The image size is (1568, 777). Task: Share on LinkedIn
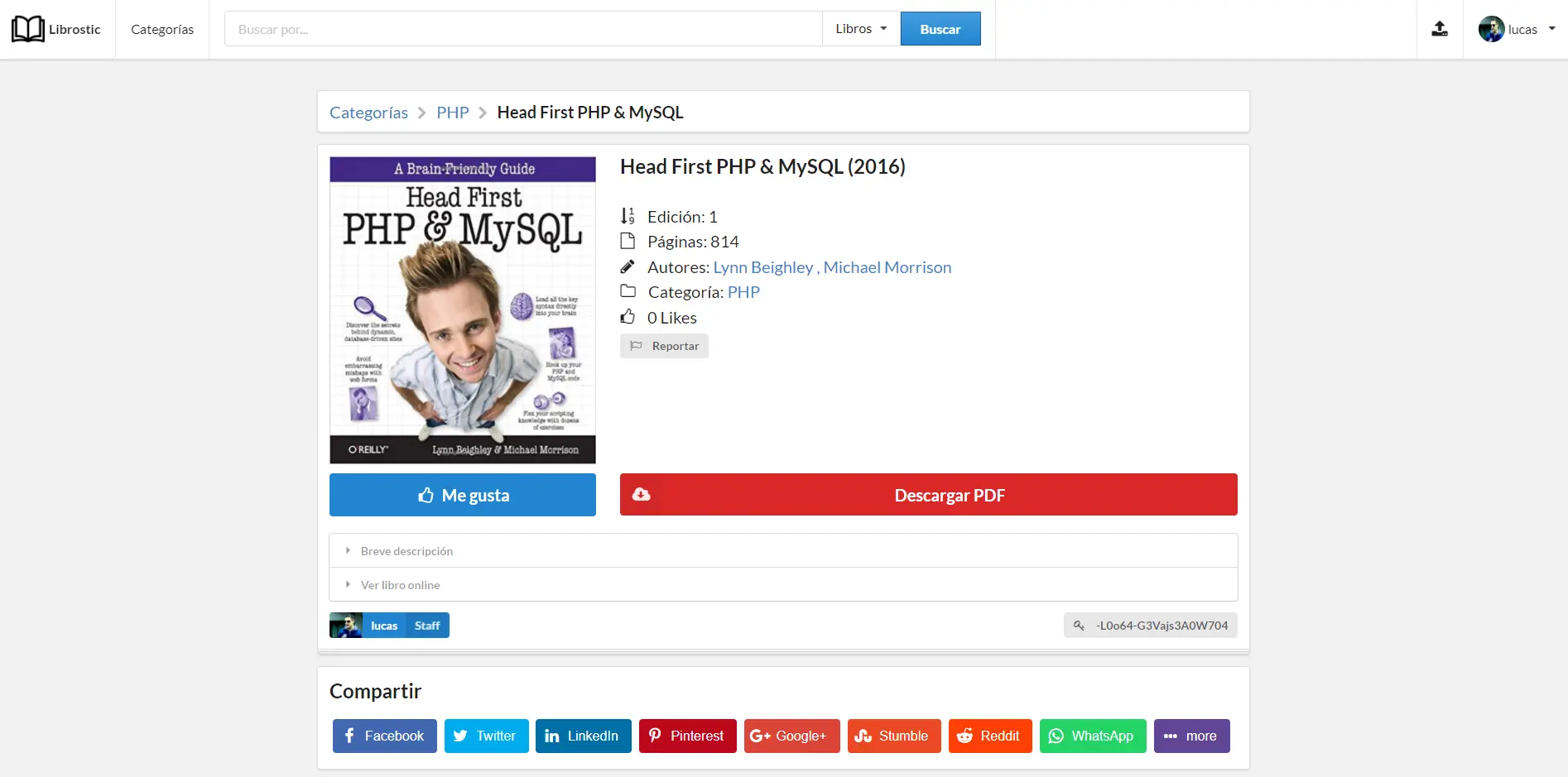pyautogui.click(x=584, y=736)
